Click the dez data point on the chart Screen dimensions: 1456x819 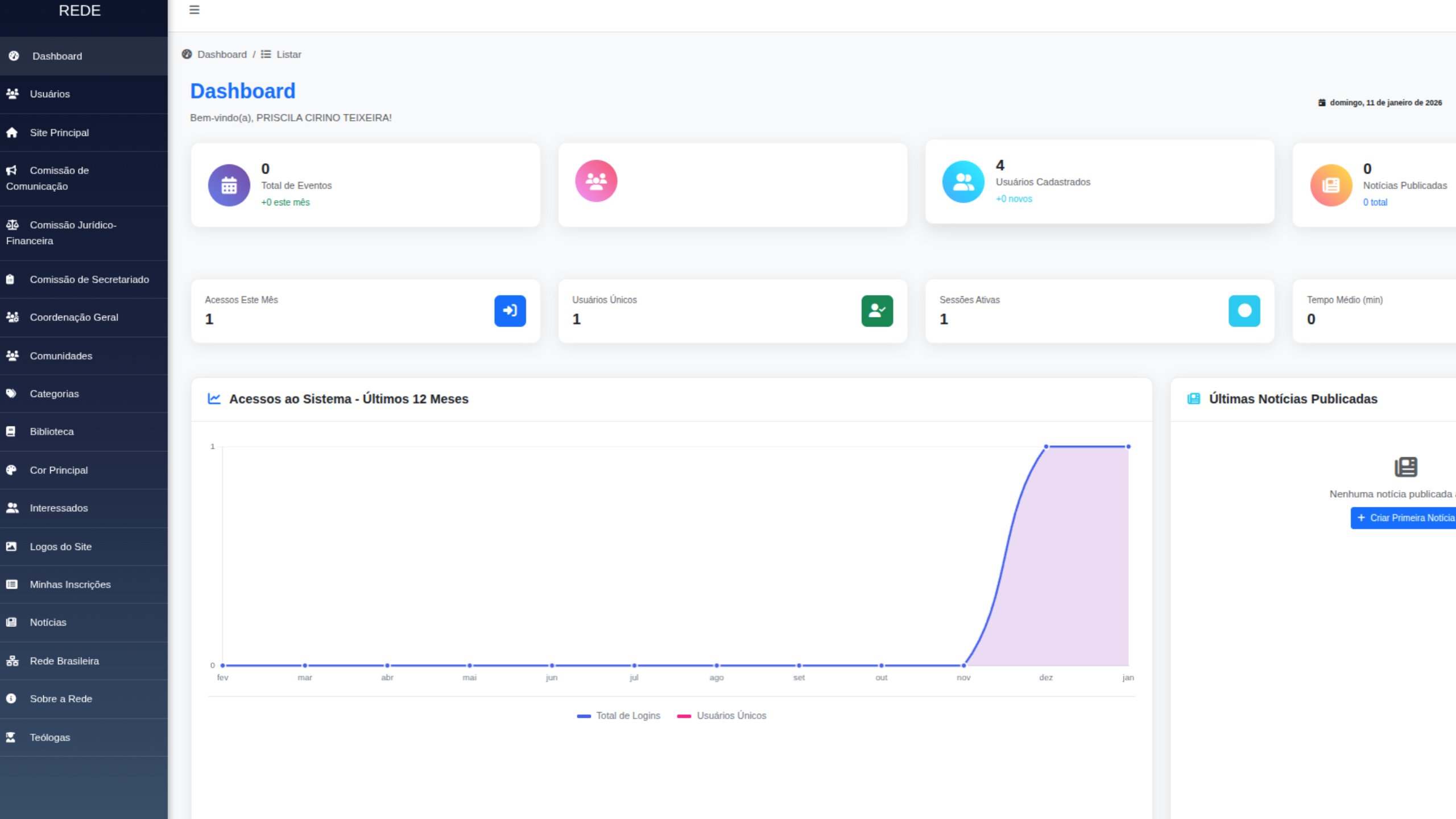coord(1046,446)
